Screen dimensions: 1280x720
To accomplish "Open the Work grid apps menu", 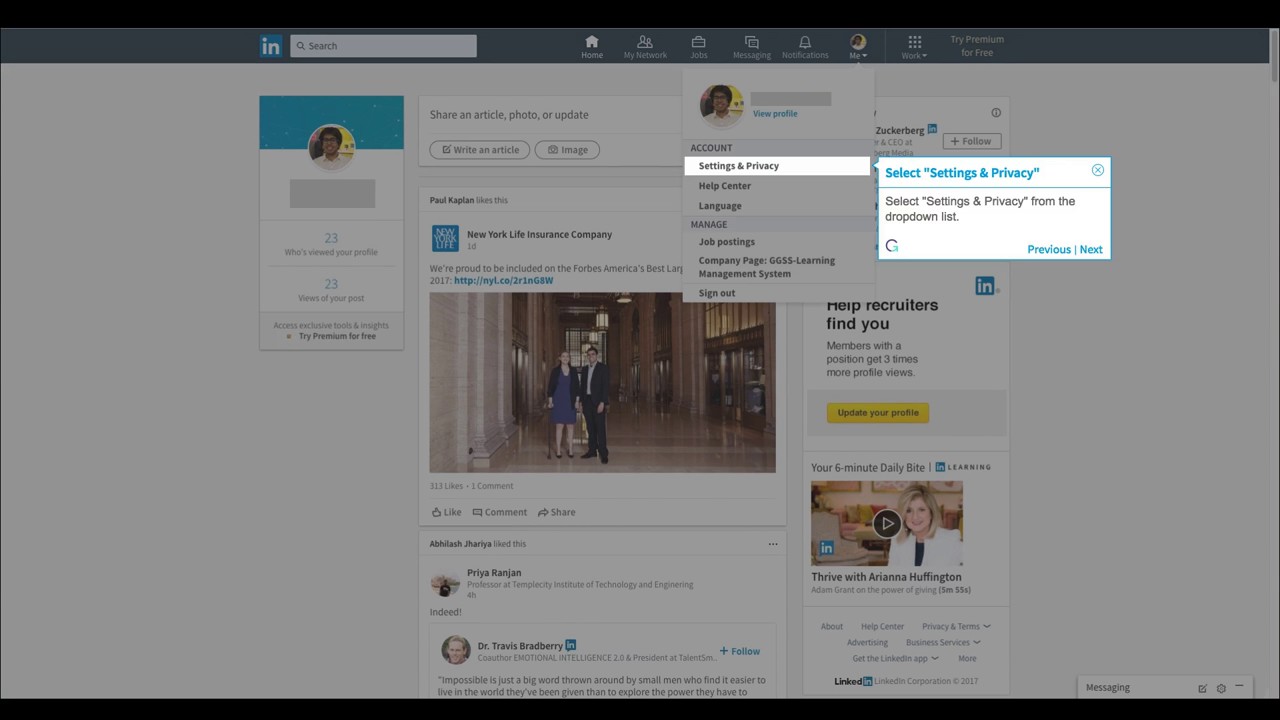I will (914, 46).
